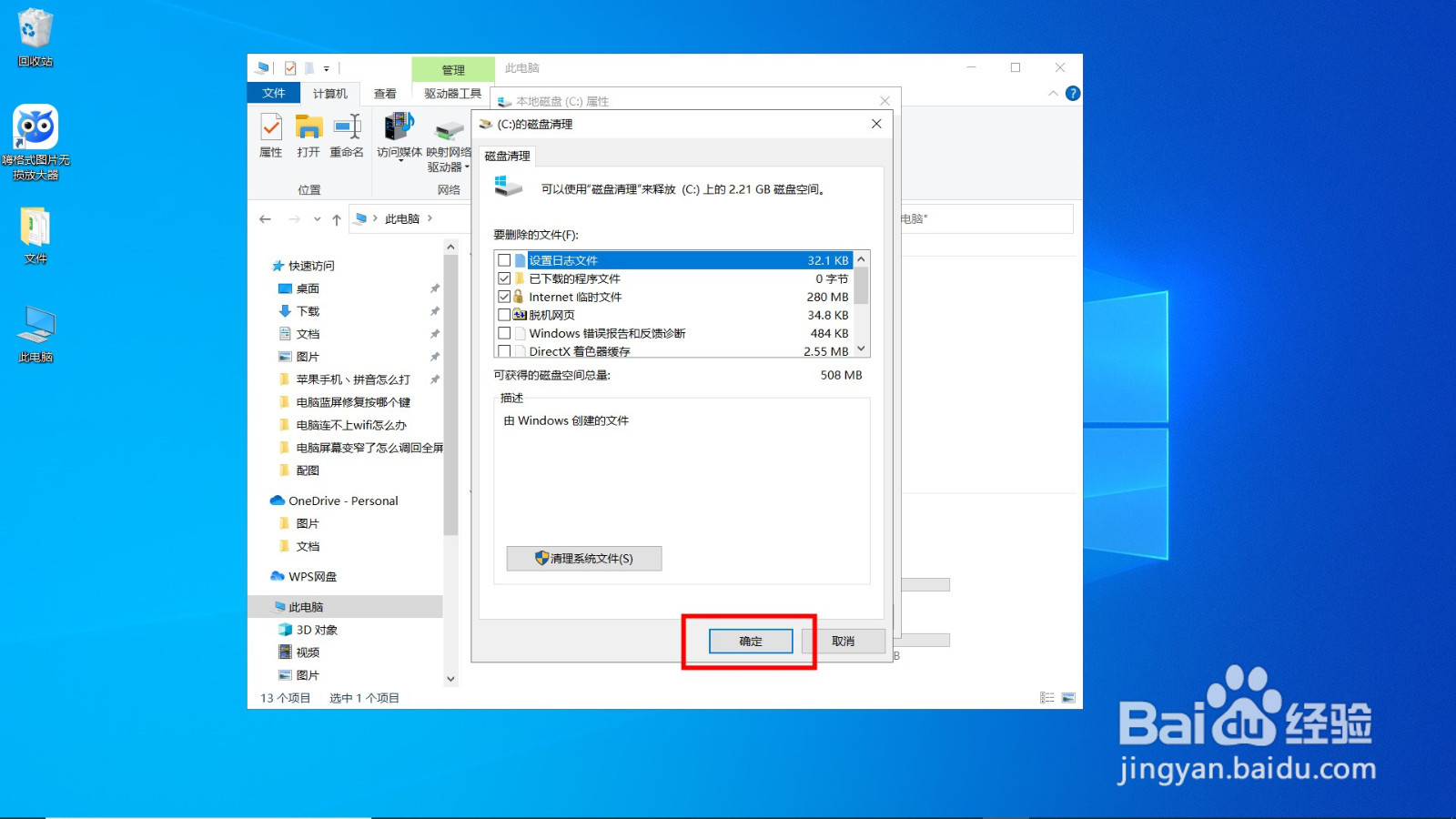
Task: Click 清理系统文件(S) button
Action: coord(584,558)
